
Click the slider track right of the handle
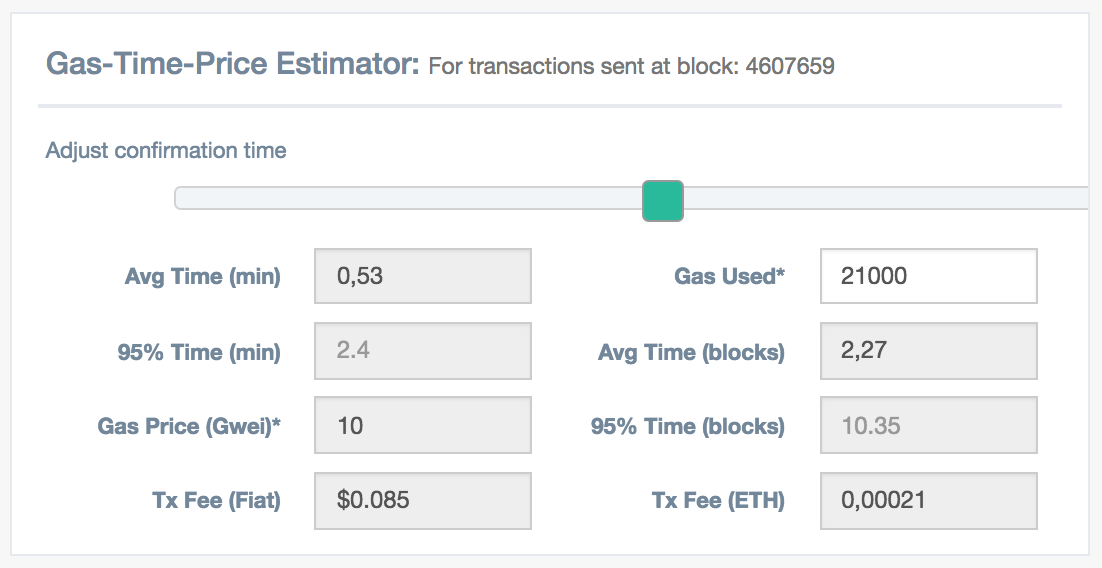(880, 199)
